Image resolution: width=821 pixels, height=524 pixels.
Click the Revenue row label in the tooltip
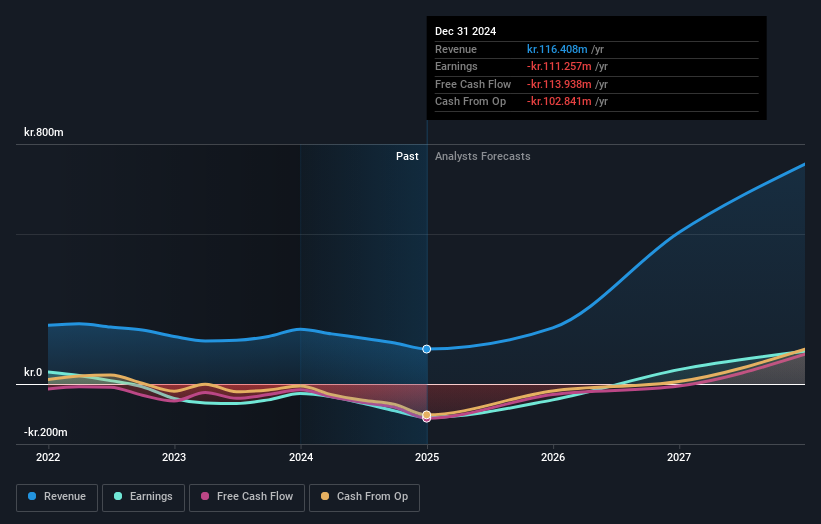(x=456, y=49)
